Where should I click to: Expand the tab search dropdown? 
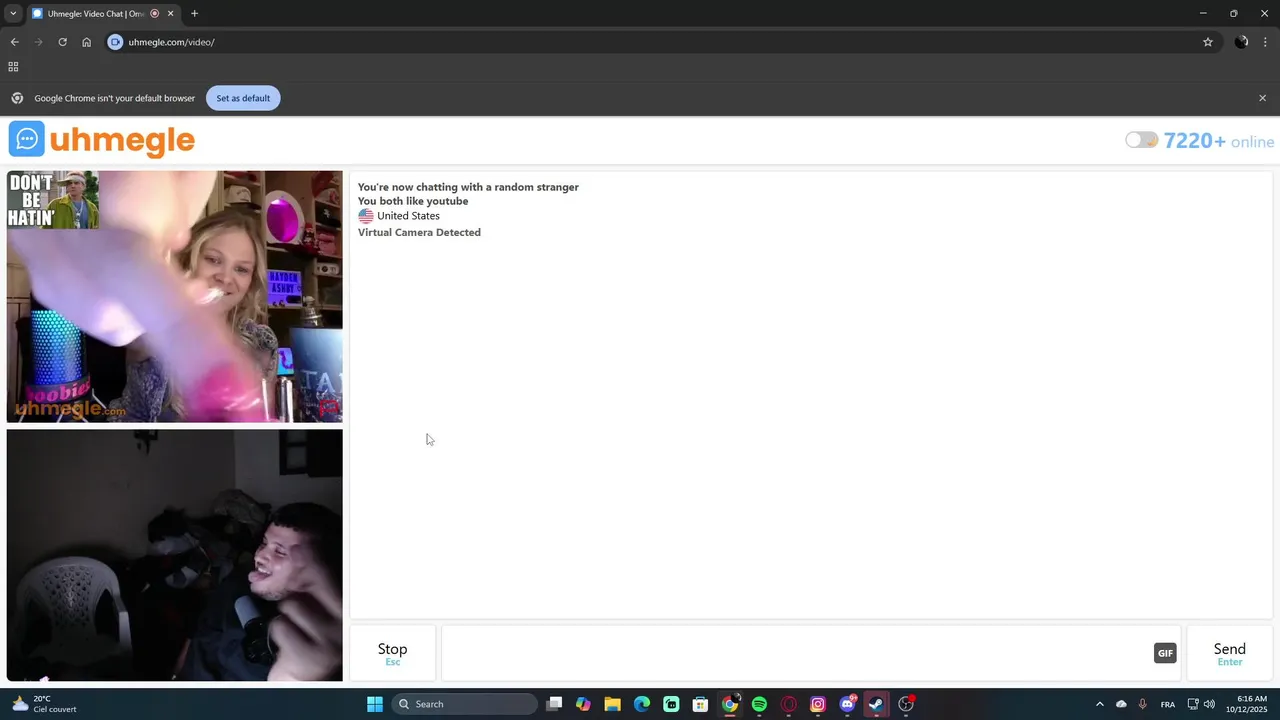[12, 14]
